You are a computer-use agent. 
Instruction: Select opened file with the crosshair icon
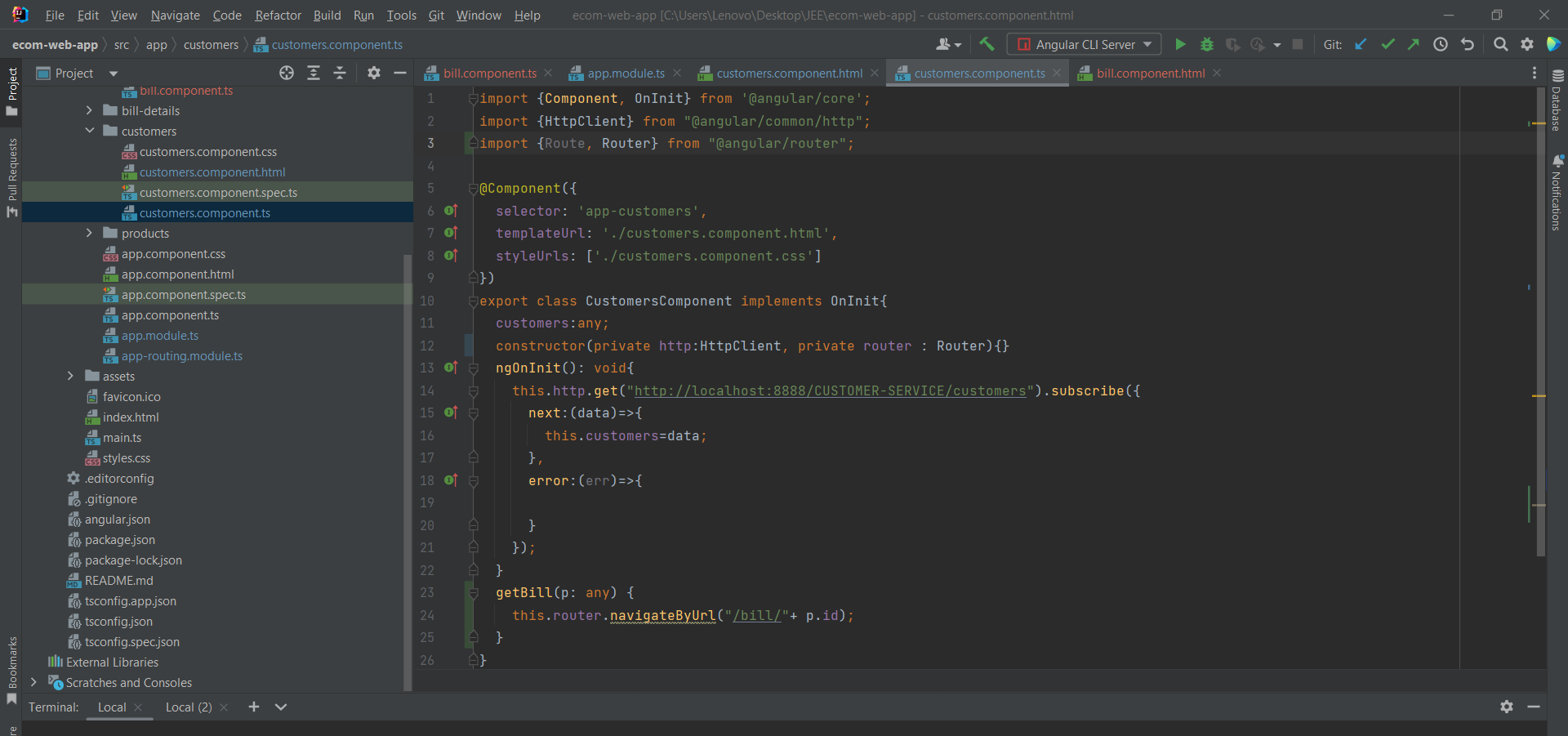[x=286, y=73]
